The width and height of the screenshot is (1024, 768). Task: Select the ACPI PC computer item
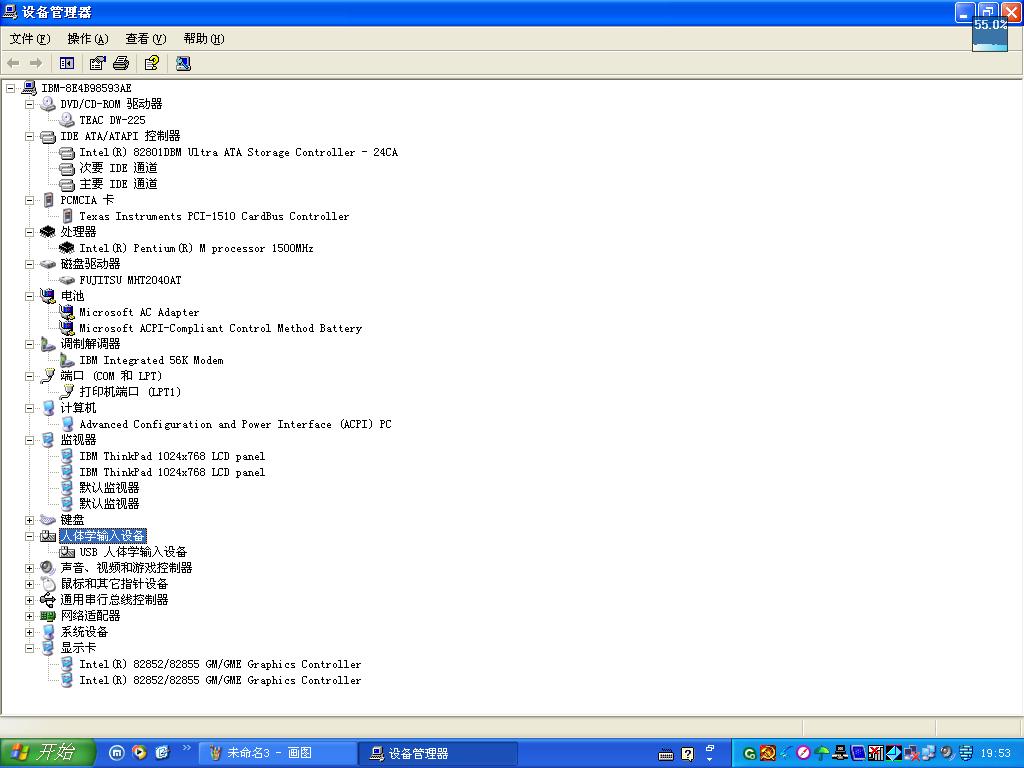(x=236, y=424)
